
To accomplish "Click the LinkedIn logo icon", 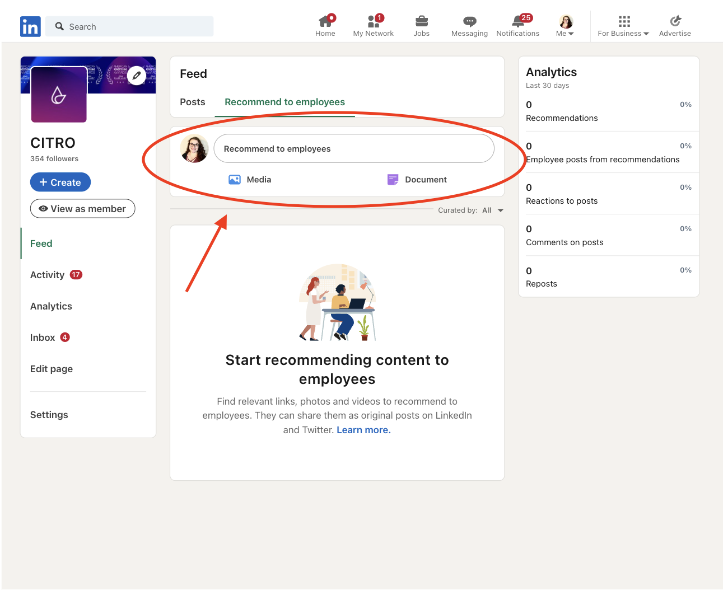I will (x=30, y=26).
